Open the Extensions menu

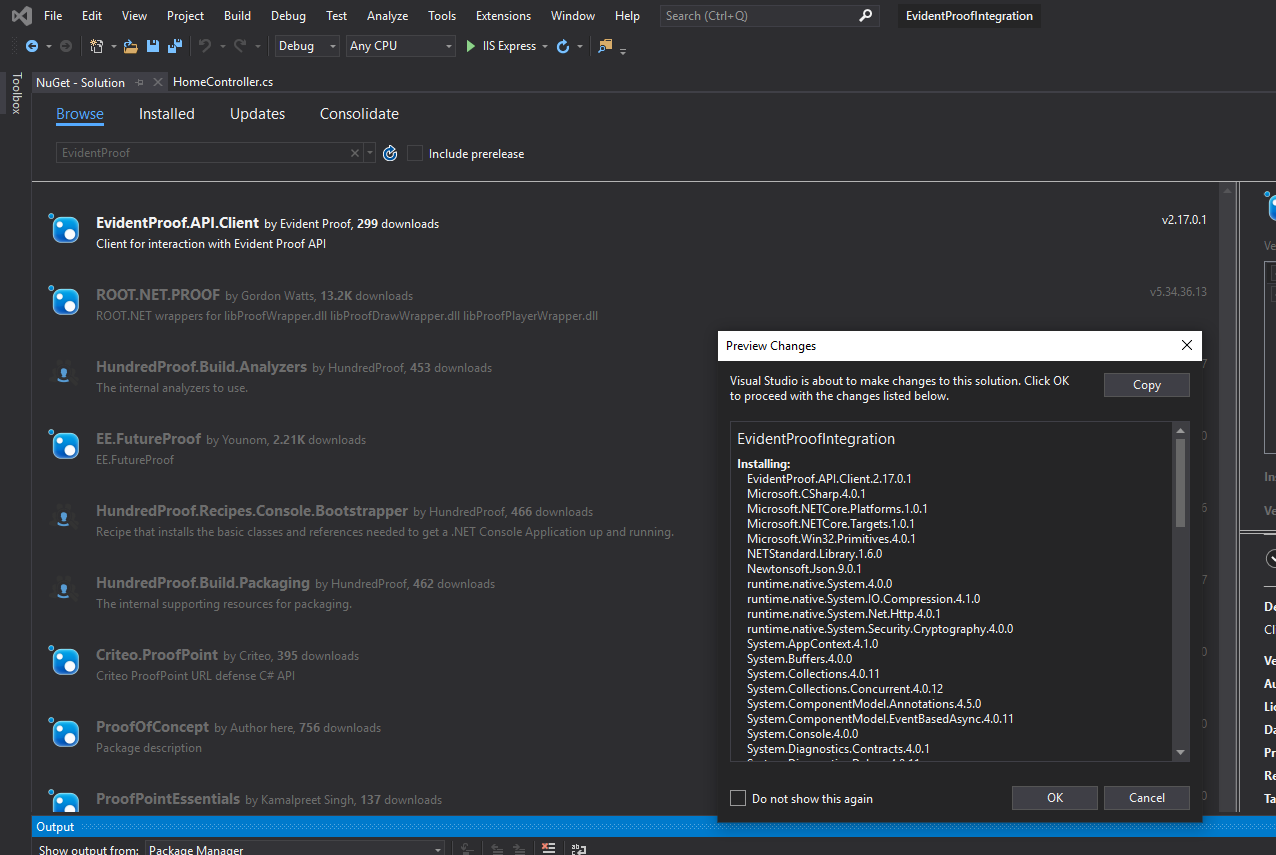pyautogui.click(x=503, y=15)
